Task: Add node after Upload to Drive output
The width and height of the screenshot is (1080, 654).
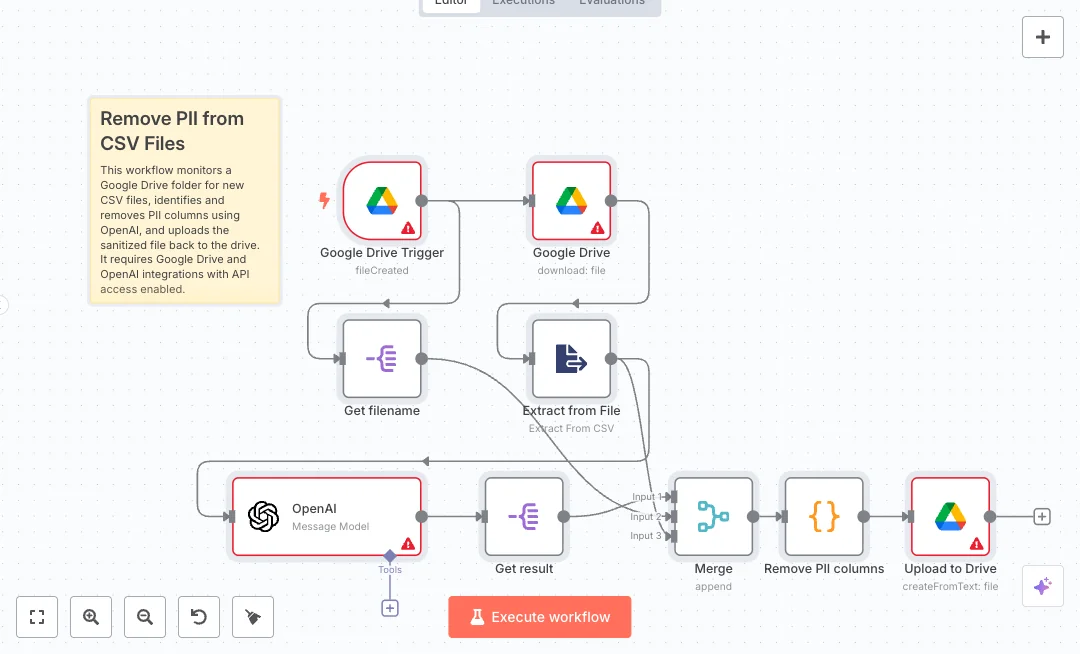Action: coord(1042,517)
